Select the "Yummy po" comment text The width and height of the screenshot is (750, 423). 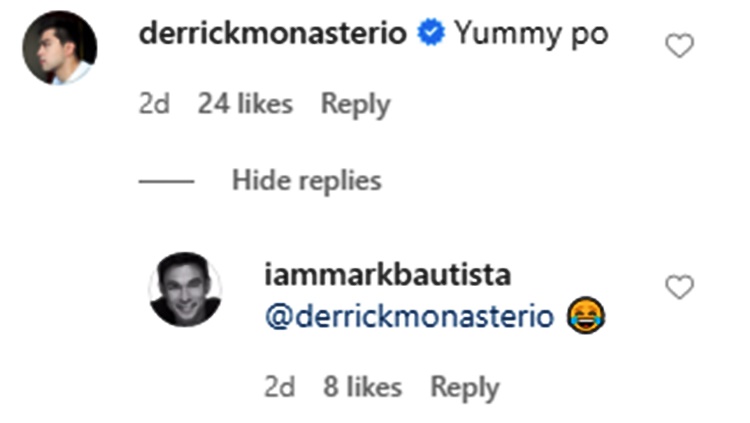tap(531, 34)
